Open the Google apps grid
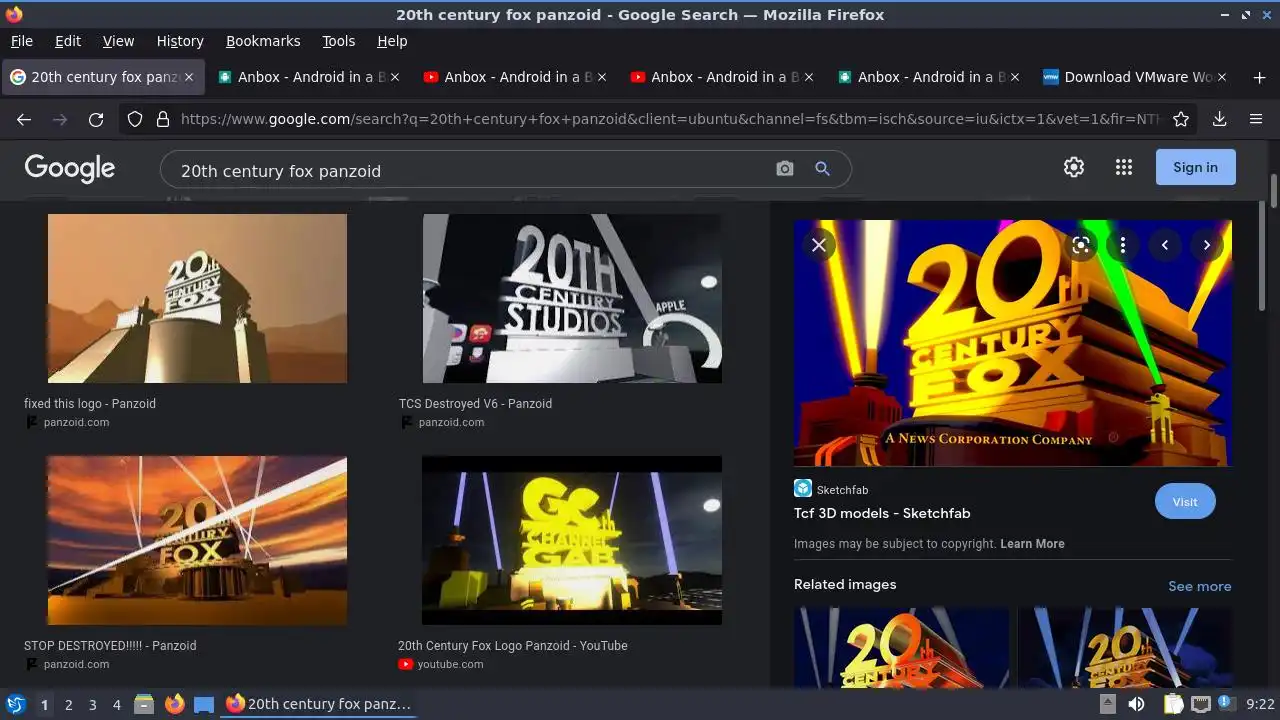This screenshot has width=1280, height=720. [1124, 167]
